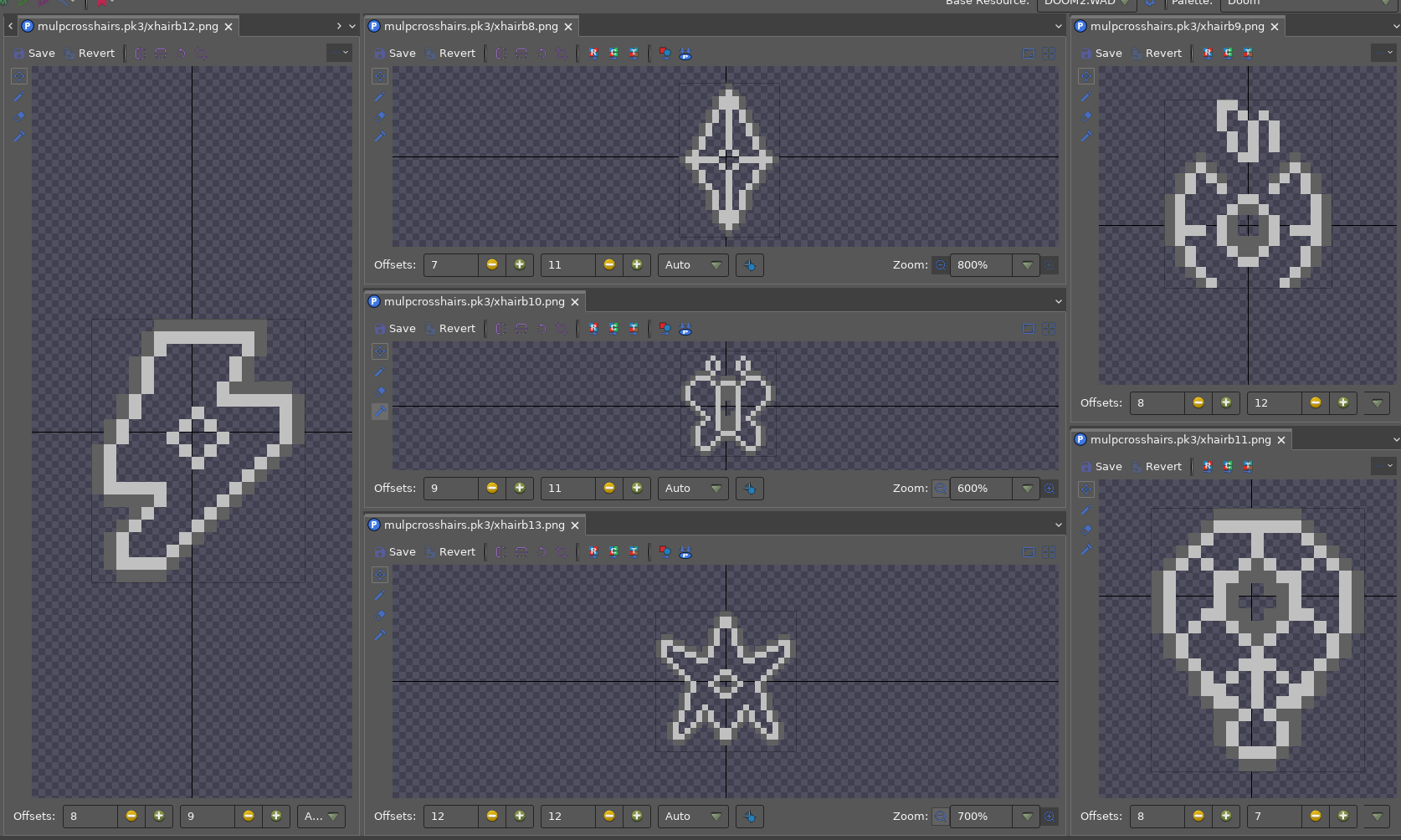The image size is (1401, 840).
Task: Open the Auto offset type dropdown for xhairb8.png
Action: point(693,265)
